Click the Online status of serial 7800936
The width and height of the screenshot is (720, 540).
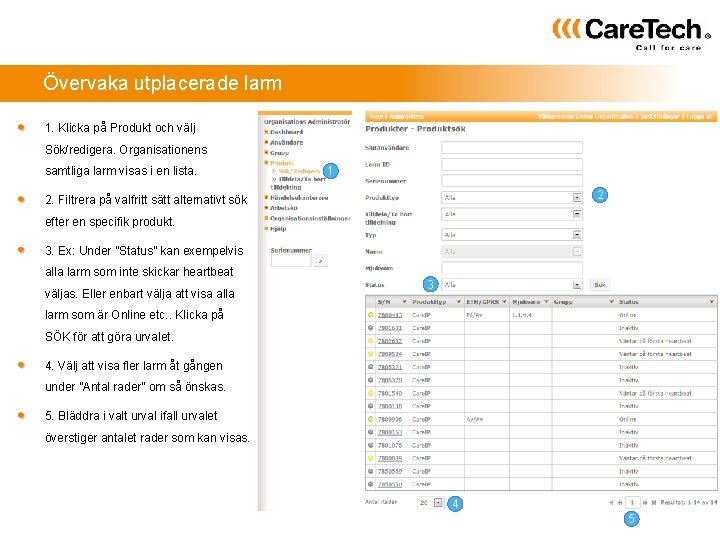[627, 419]
